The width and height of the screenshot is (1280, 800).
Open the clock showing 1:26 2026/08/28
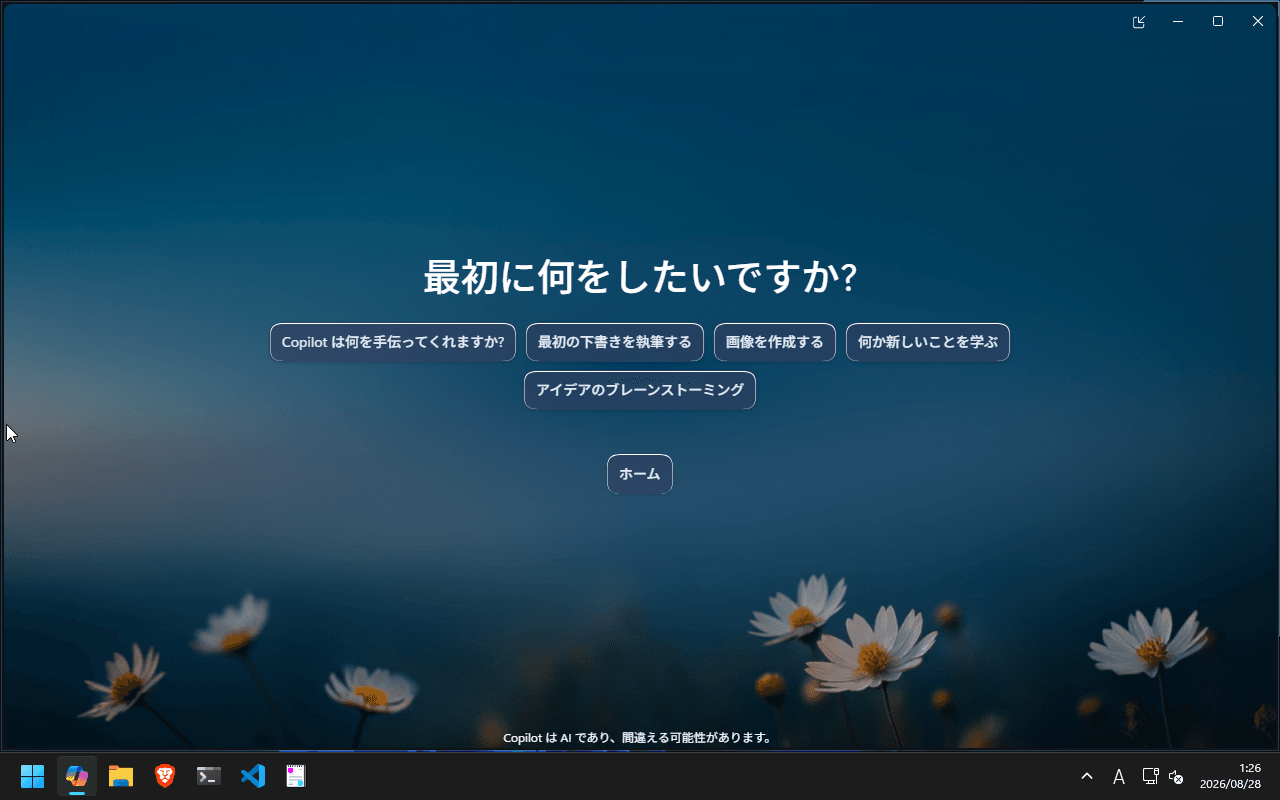point(1230,776)
